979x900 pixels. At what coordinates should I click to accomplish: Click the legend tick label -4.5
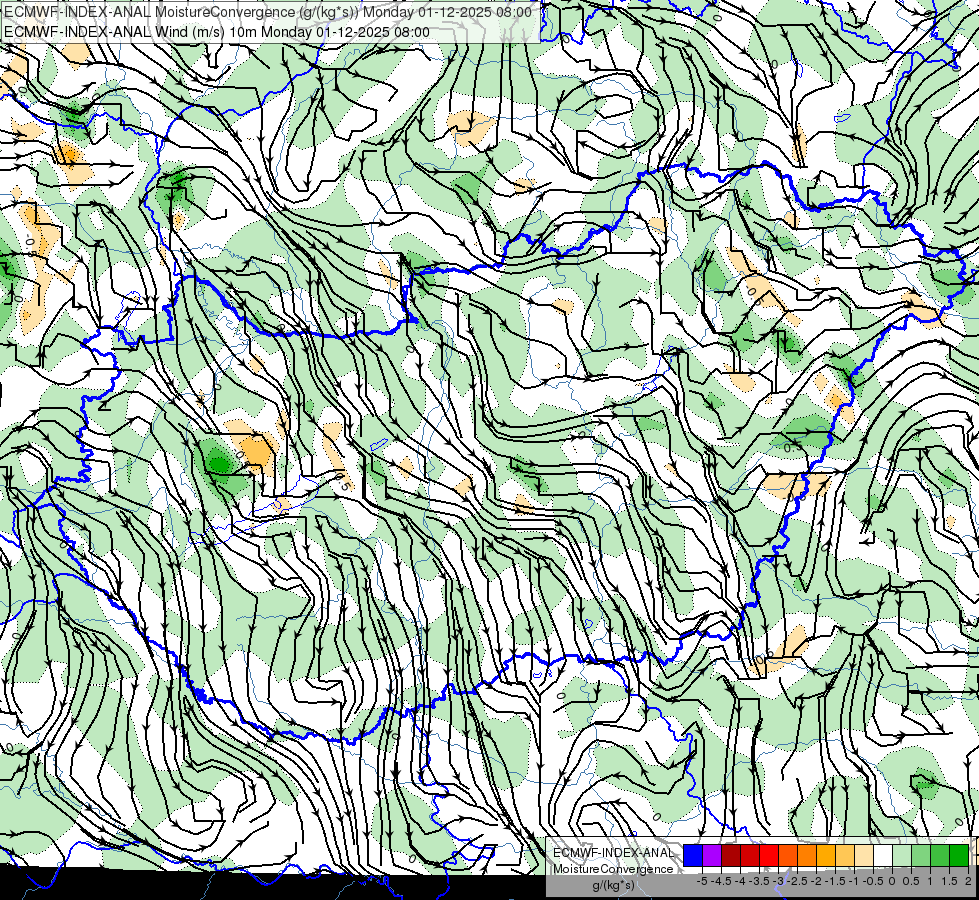(x=722, y=881)
